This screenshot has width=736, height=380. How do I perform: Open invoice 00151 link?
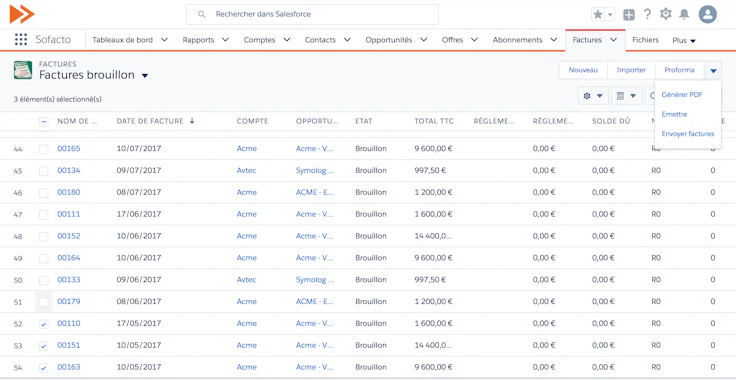pos(69,345)
